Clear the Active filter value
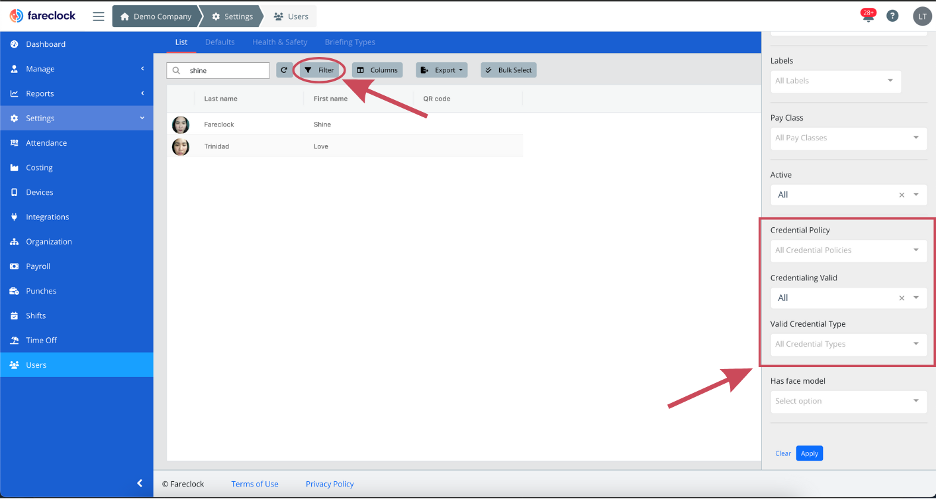Viewport: 936px width, 500px height. [x=901, y=195]
